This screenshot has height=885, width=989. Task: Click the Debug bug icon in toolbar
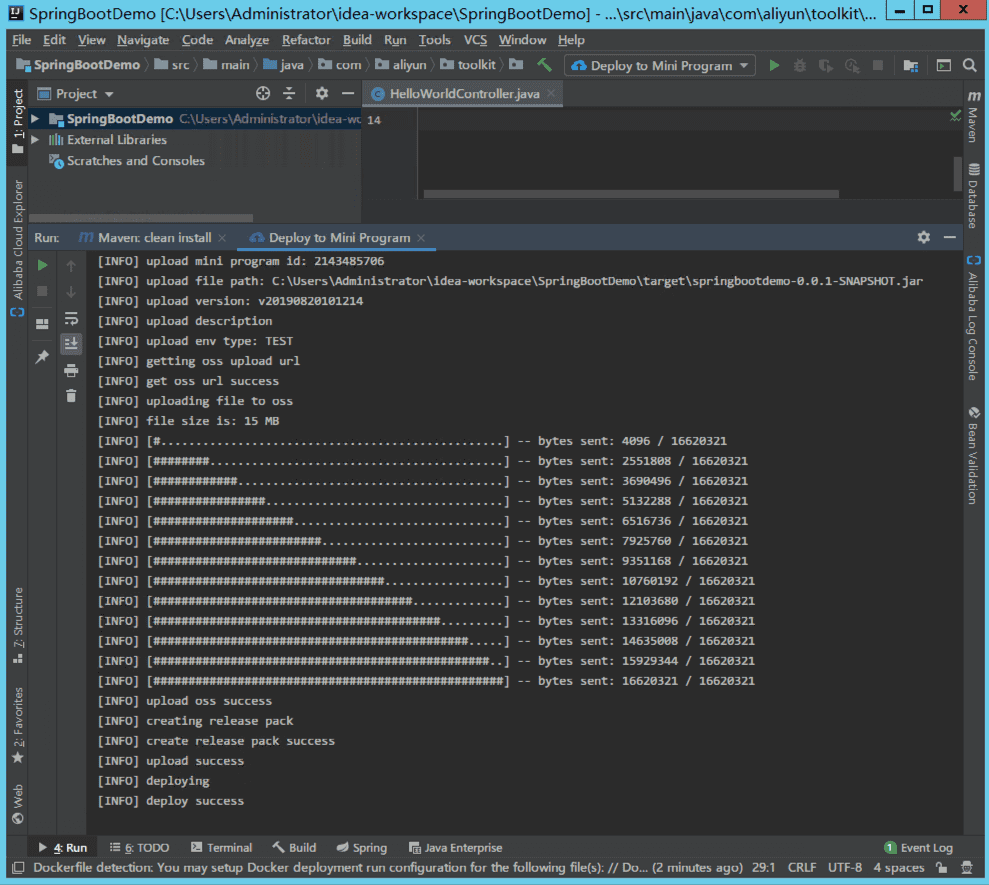tap(800, 66)
